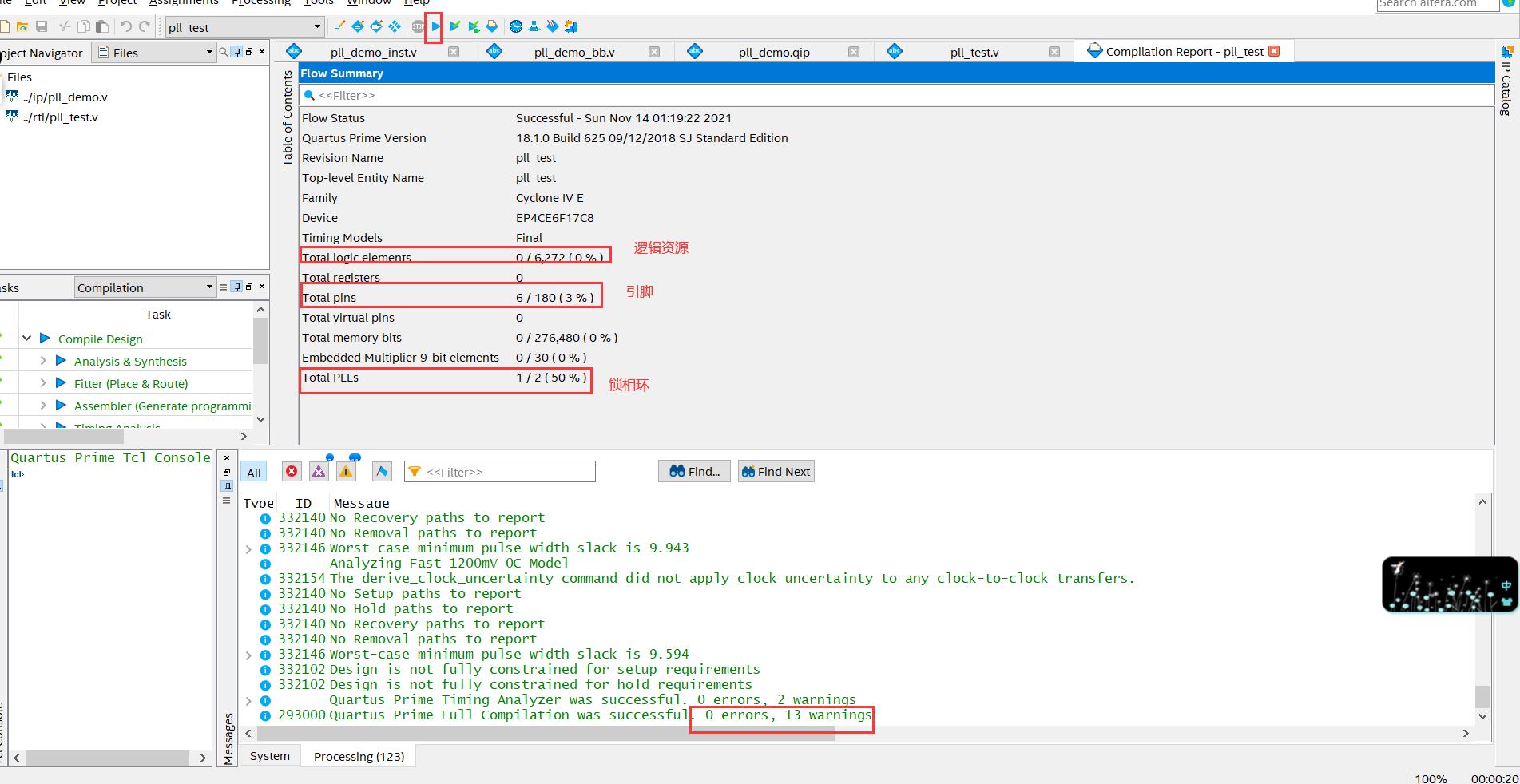Image resolution: width=1520 pixels, height=784 pixels.
Task: Click the Start Analysis & Synthesis checkmark icon
Action: (x=454, y=26)
